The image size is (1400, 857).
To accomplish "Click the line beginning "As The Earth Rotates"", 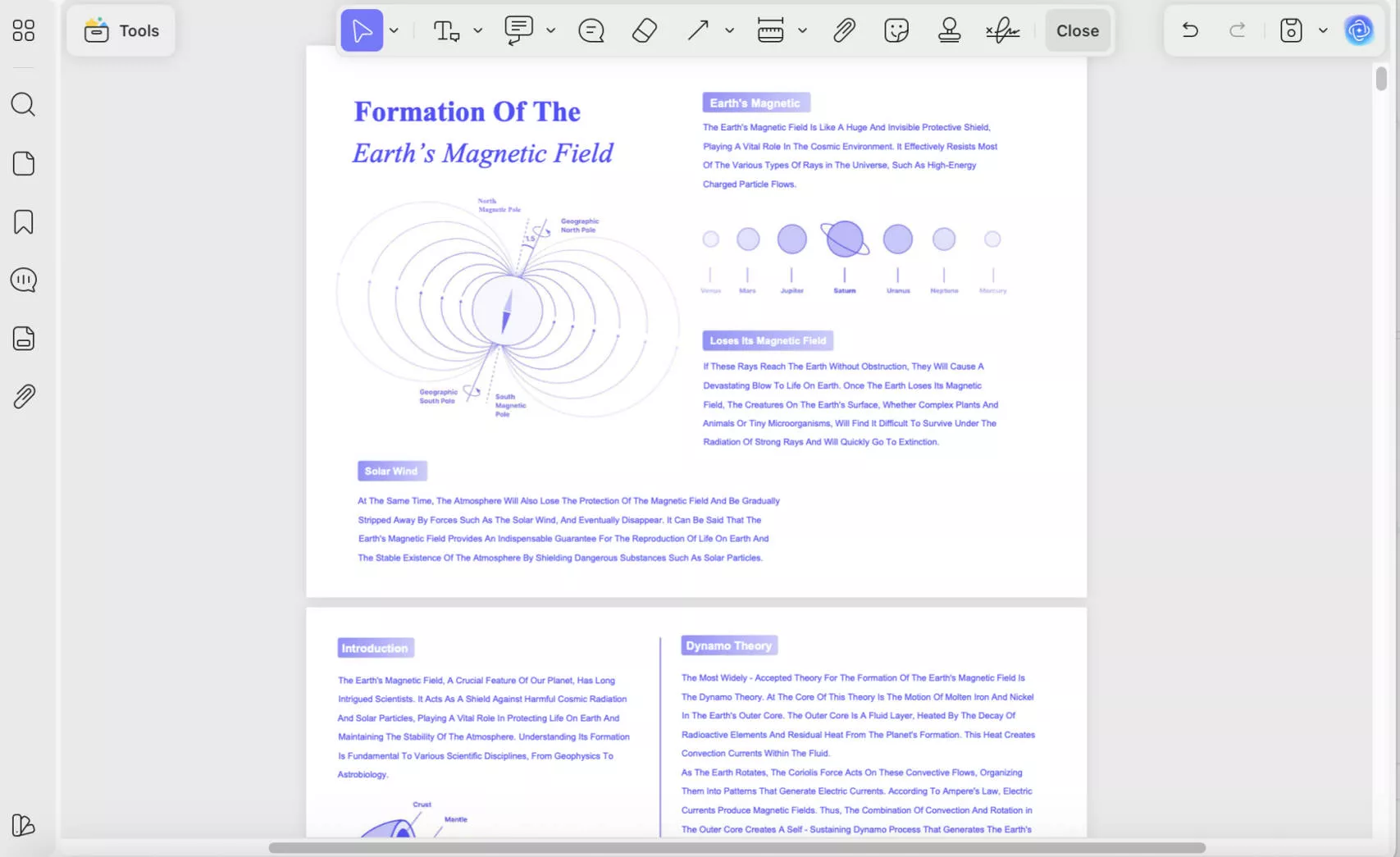I will [852, 773].
